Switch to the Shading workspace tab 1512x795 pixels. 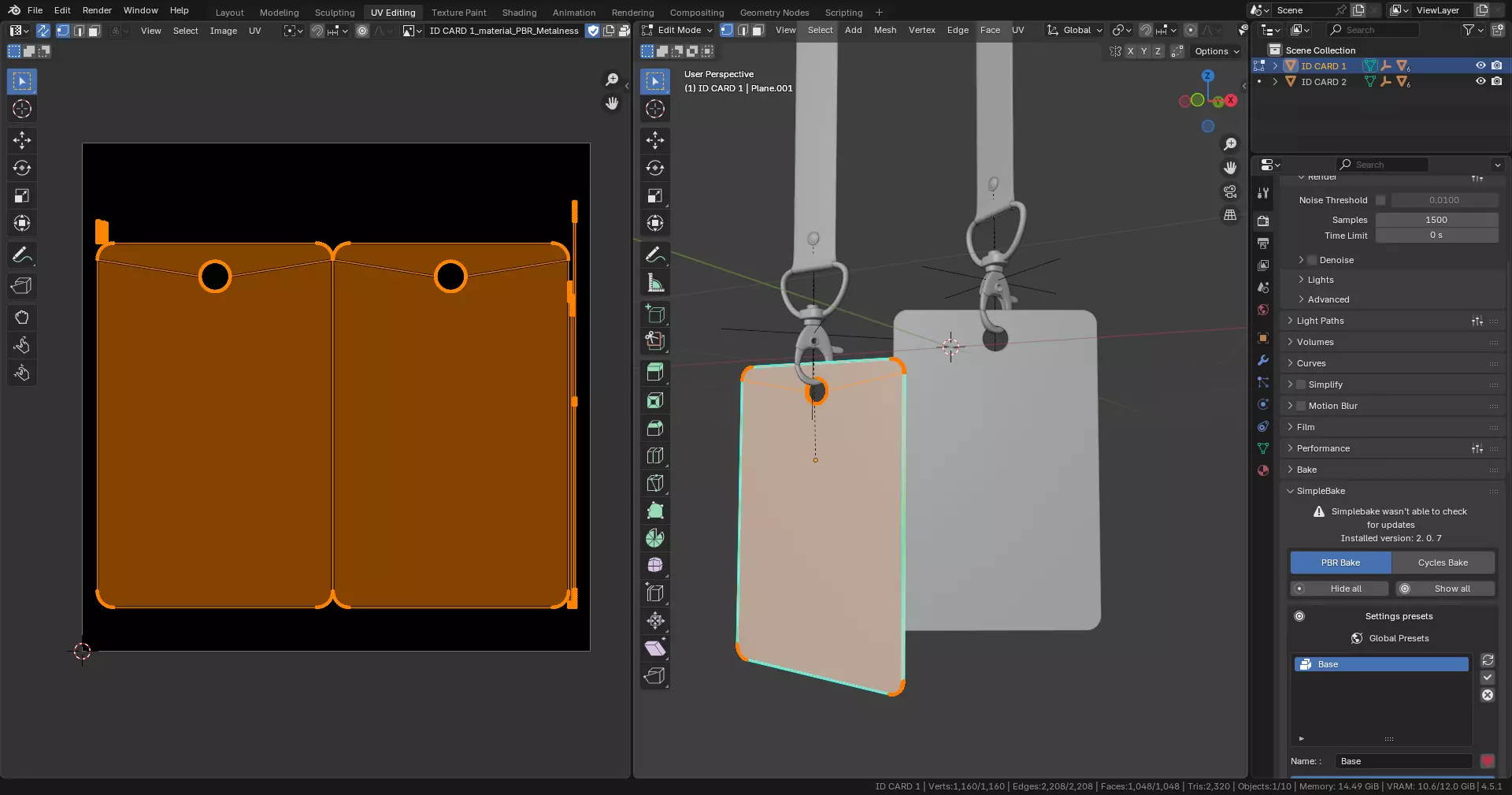[x=519, y=12]
